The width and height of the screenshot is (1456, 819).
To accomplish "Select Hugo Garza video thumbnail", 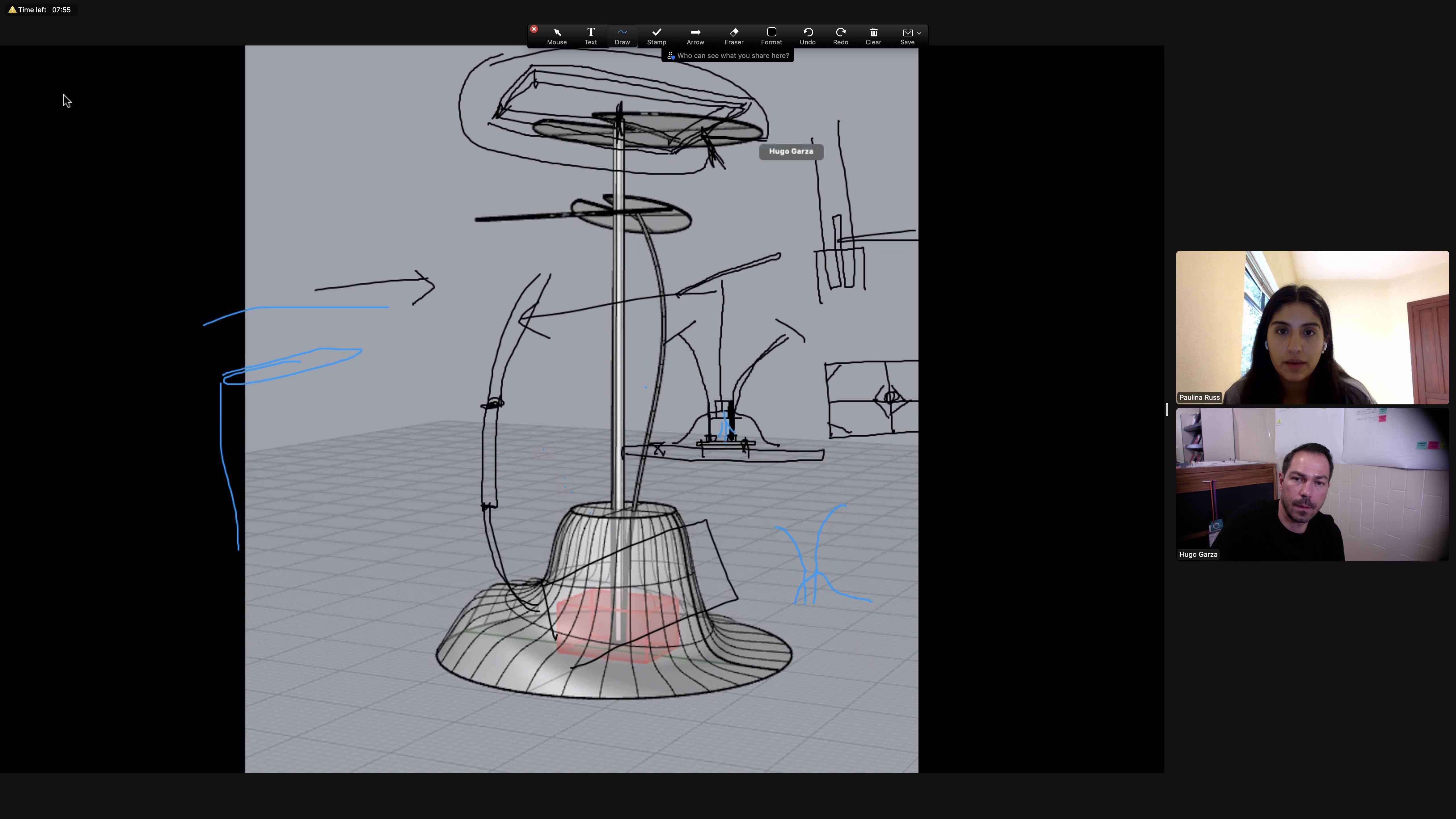I will click(x=1312, y=484).
